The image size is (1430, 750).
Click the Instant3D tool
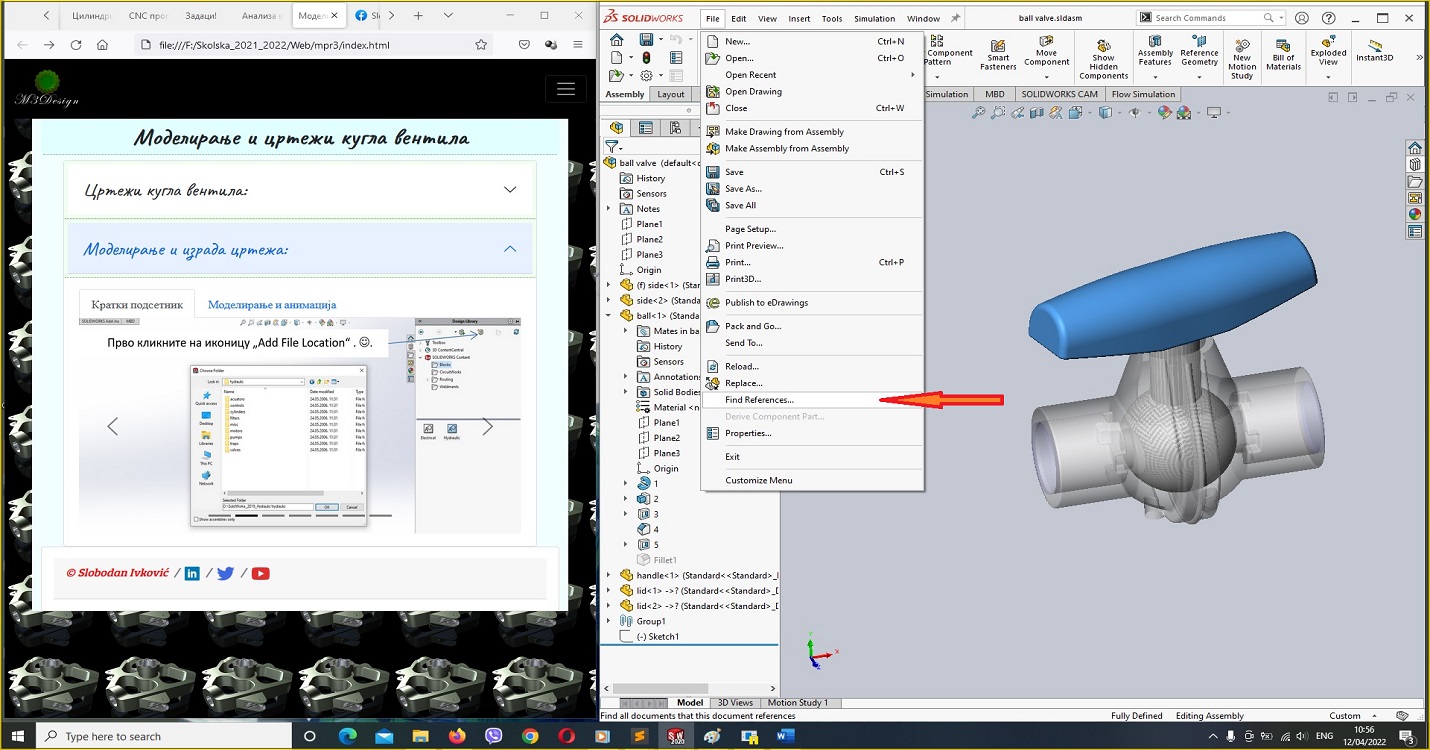click(1375, 50)
